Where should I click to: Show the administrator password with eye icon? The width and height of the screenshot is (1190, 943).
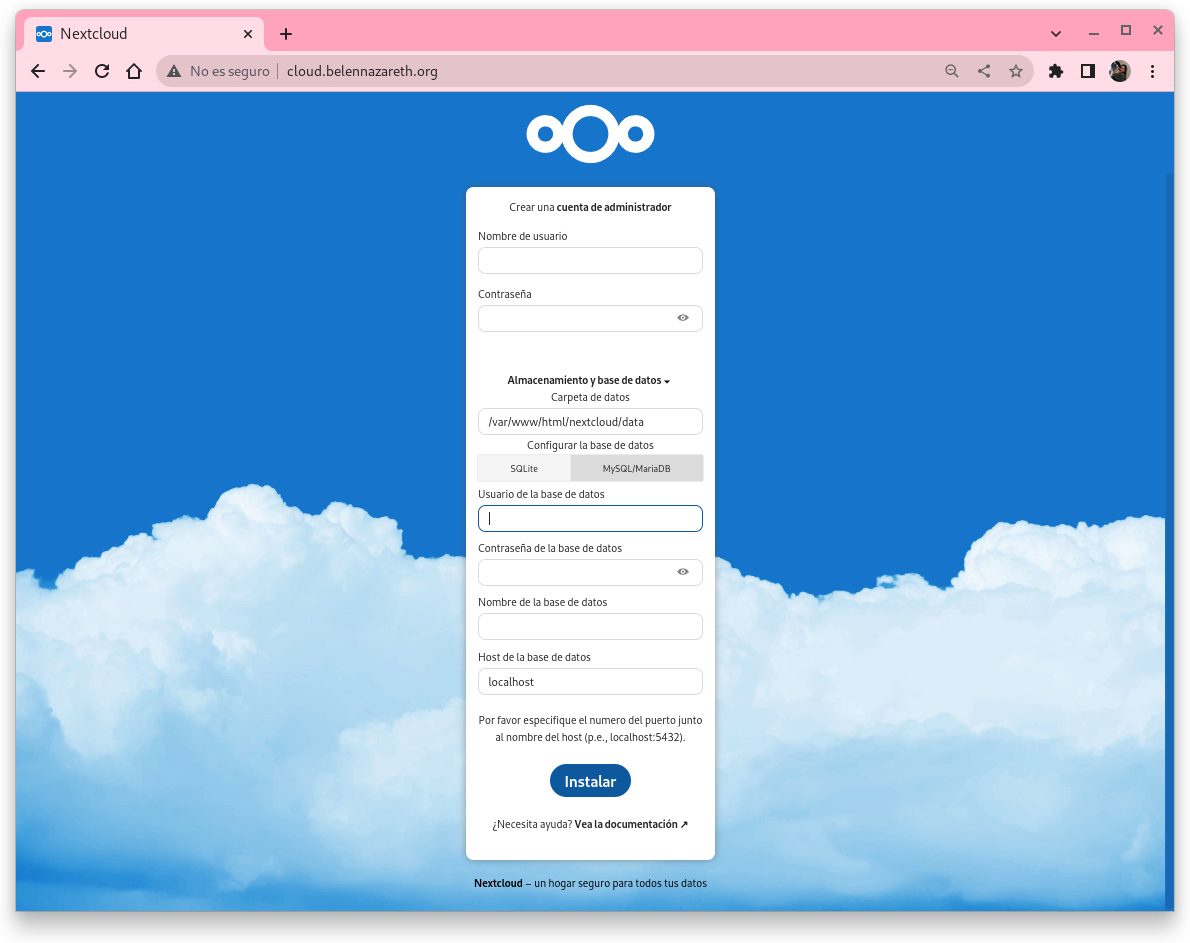pyautogui.click(x=683, y=318)
